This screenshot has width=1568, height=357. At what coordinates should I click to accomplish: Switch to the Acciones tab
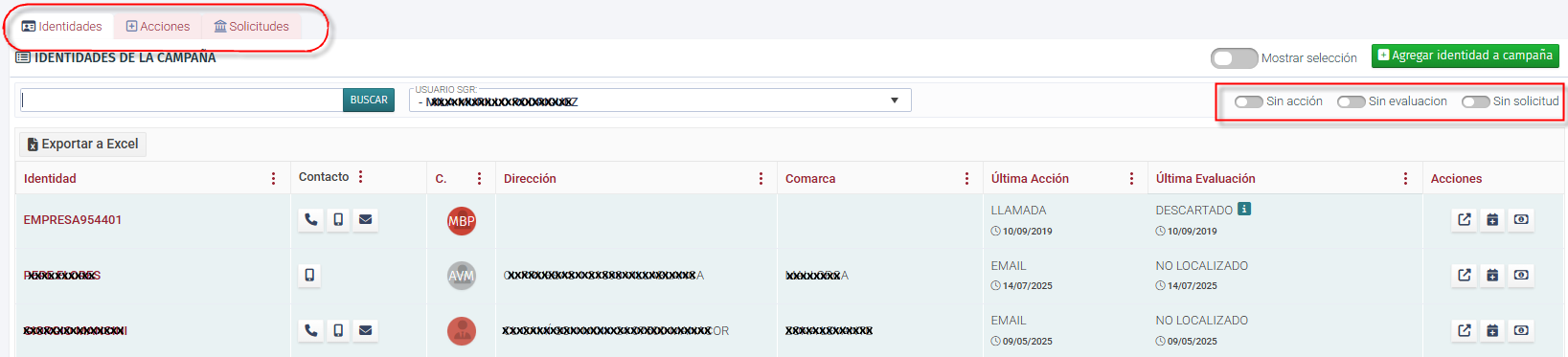[158, 27]
